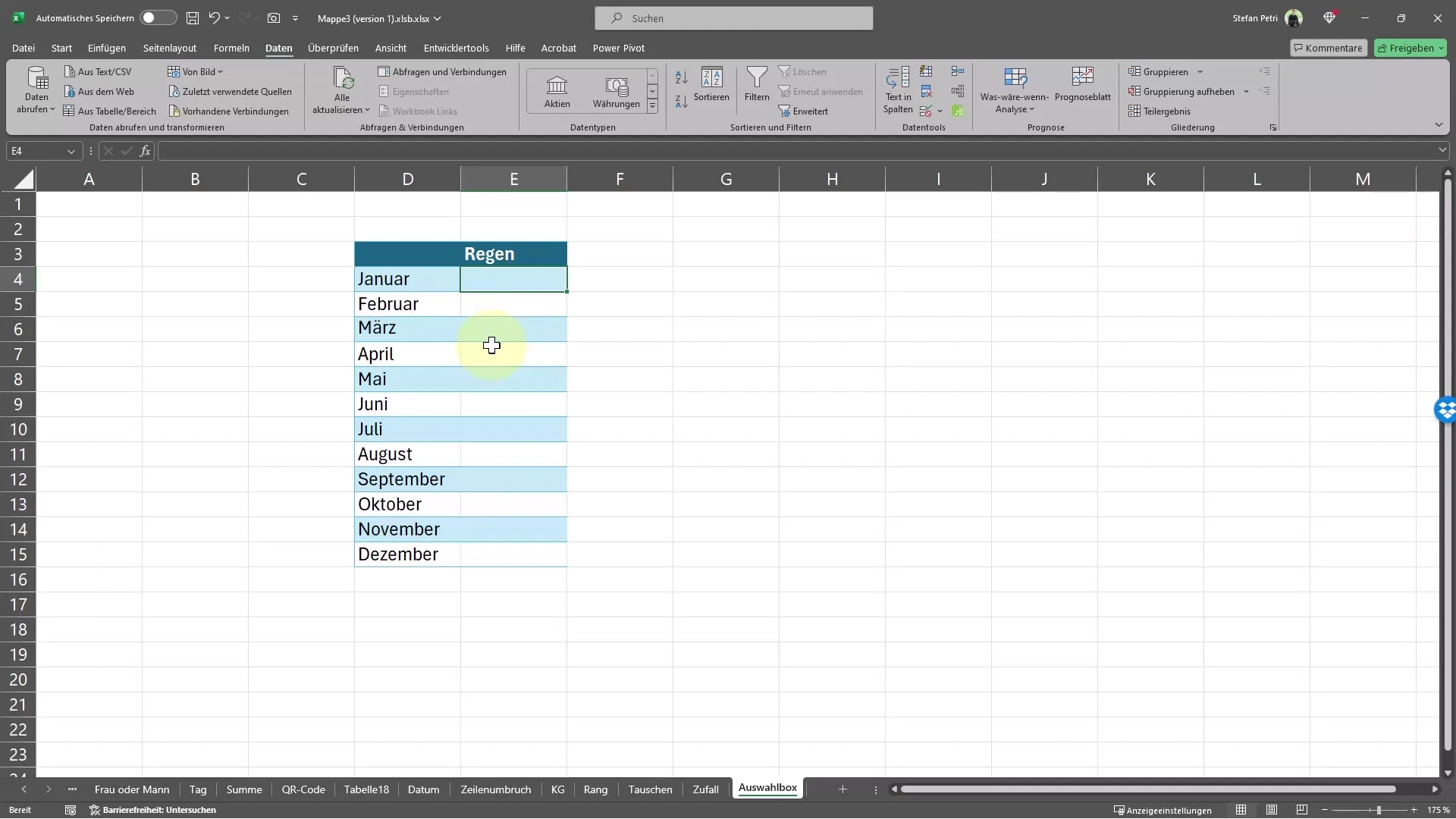Select the Daten ribbon tab

[x=278, y=47]
